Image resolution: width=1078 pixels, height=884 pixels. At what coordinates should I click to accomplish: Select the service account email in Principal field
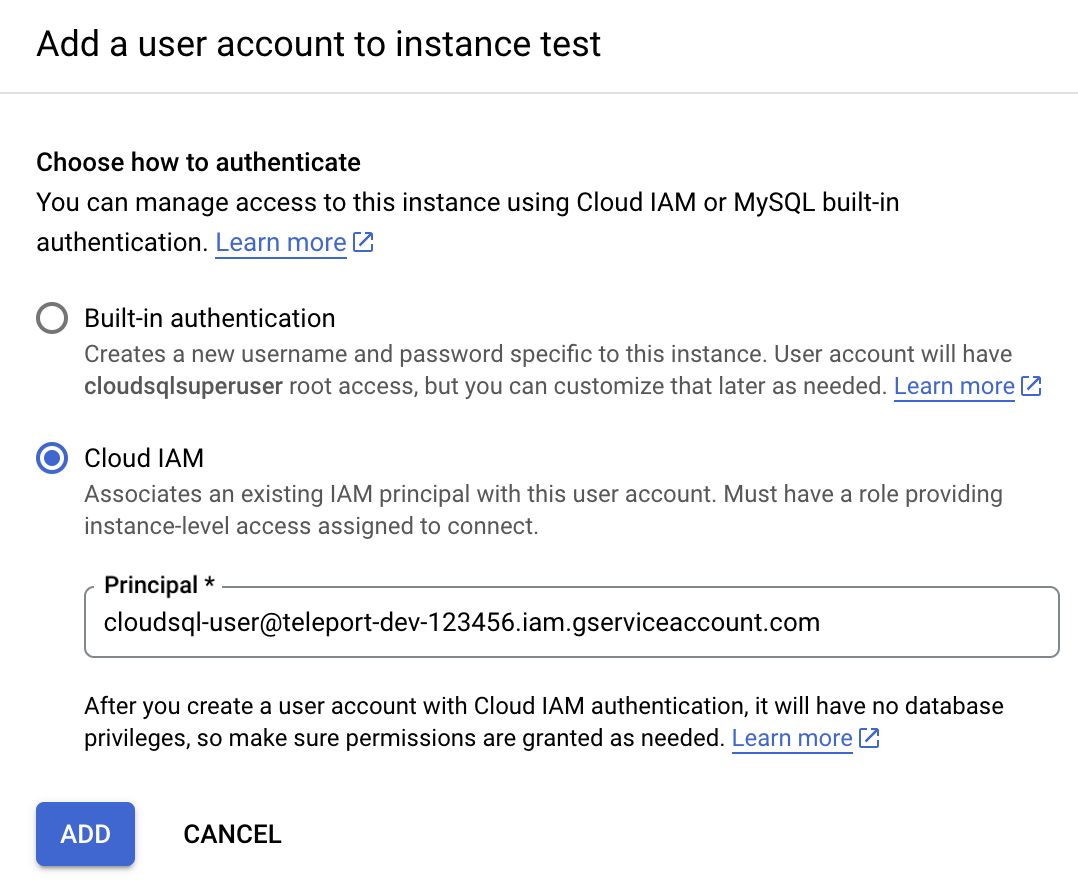tap(458, 622)
